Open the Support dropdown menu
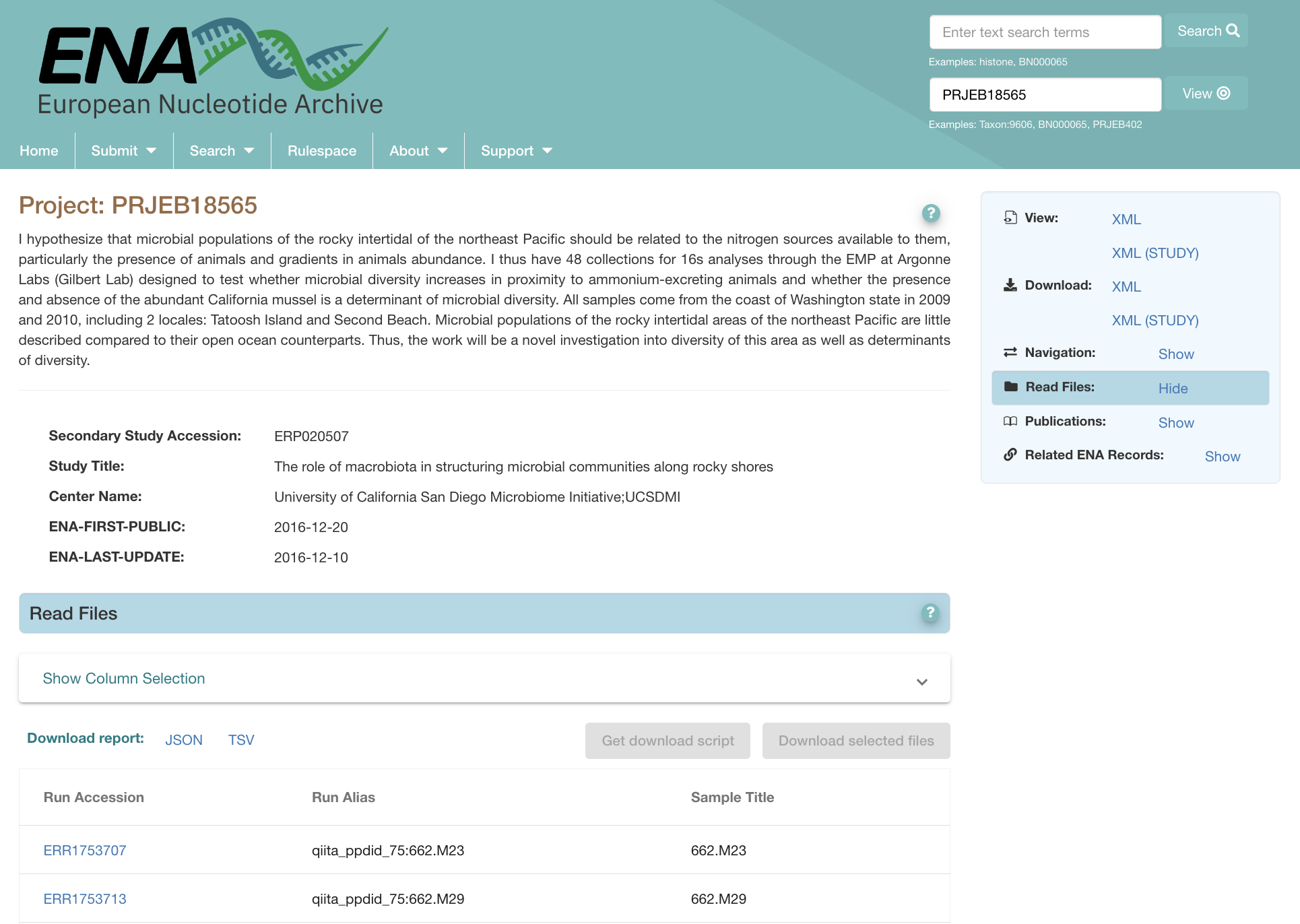 [516, 151]
